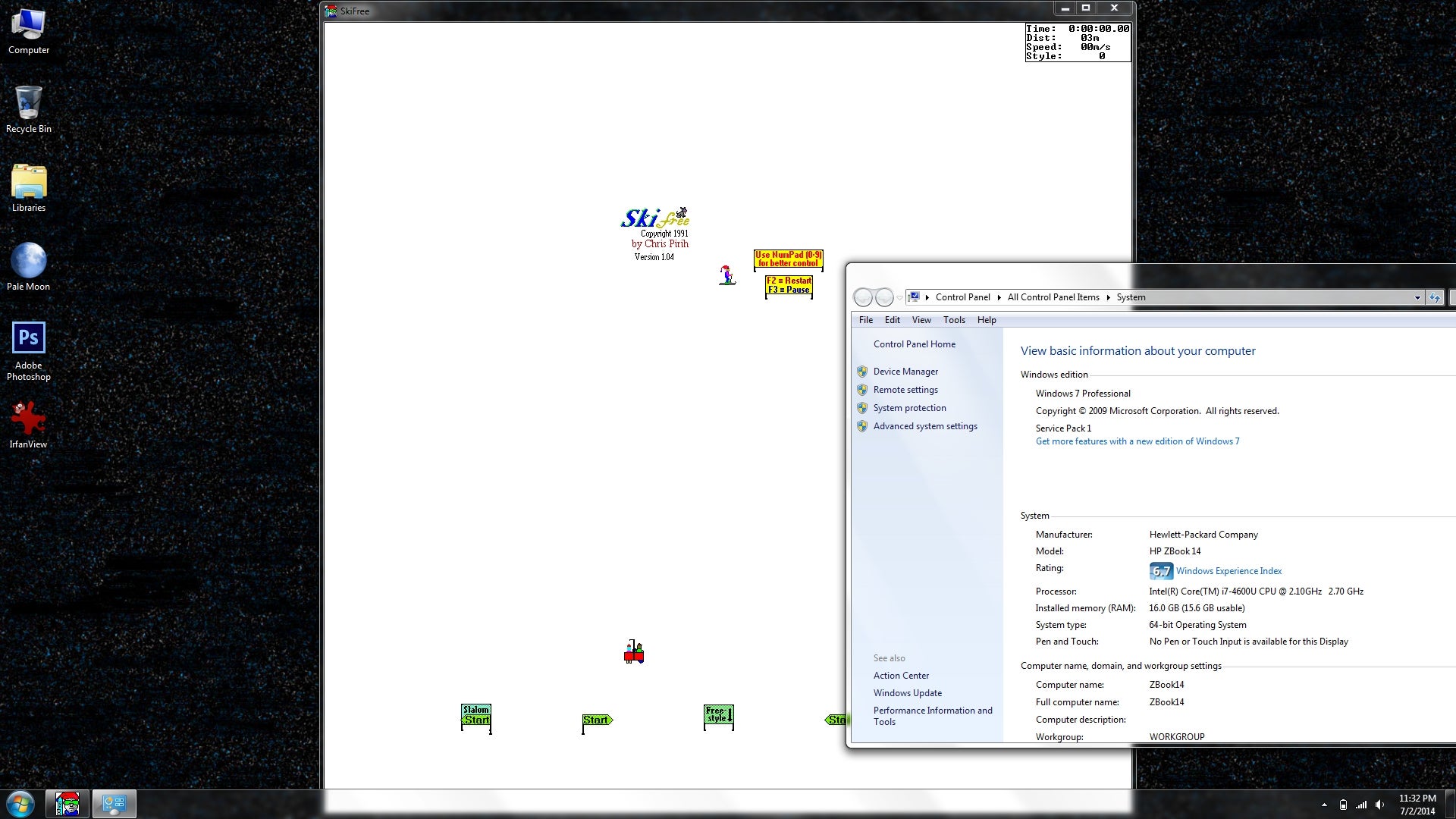
Task: Click the refresh button beside address bar
Action: click(x=1435, y=297)
